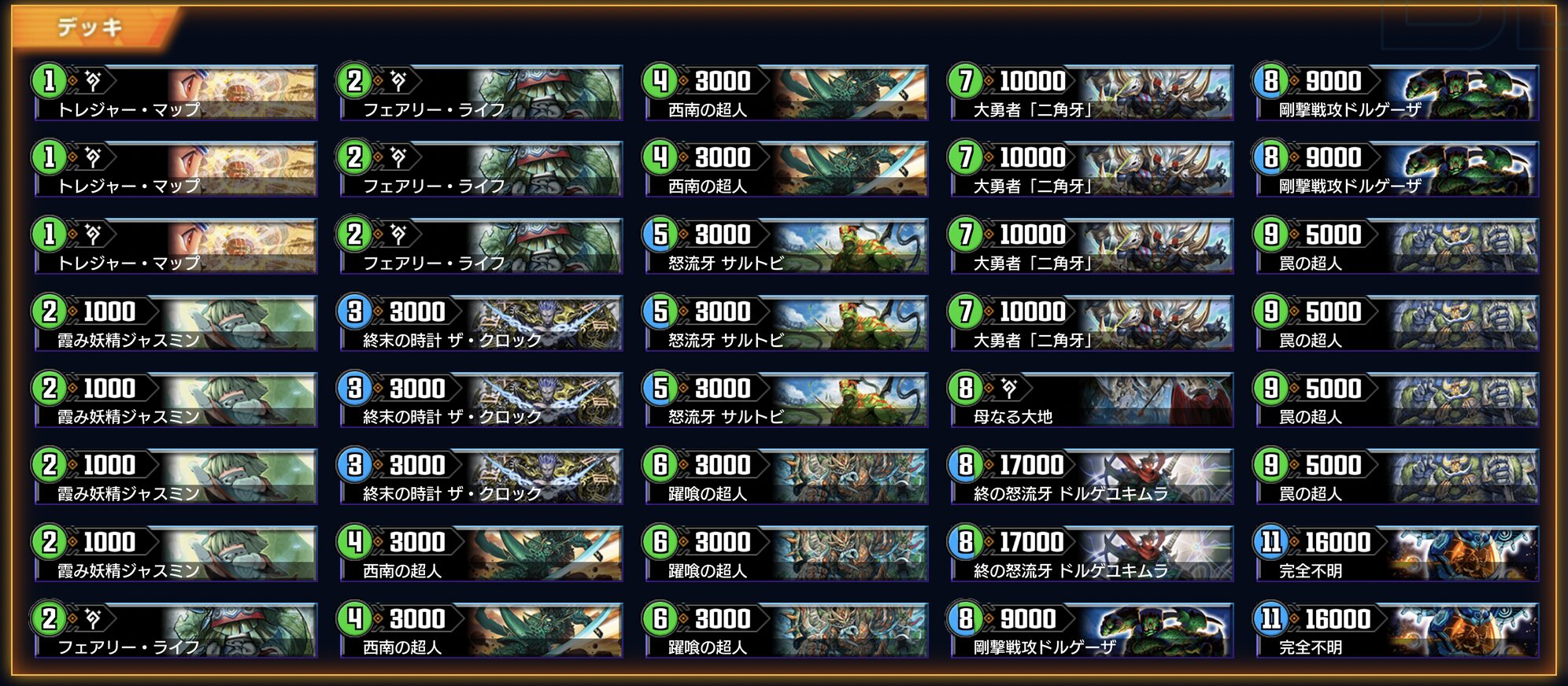Image resolution: width=1568 pixels, height=686 pixels.
Task: Click cost 6 icon on bottommost 躍喰の超人
Action: [x=660, y=618]
